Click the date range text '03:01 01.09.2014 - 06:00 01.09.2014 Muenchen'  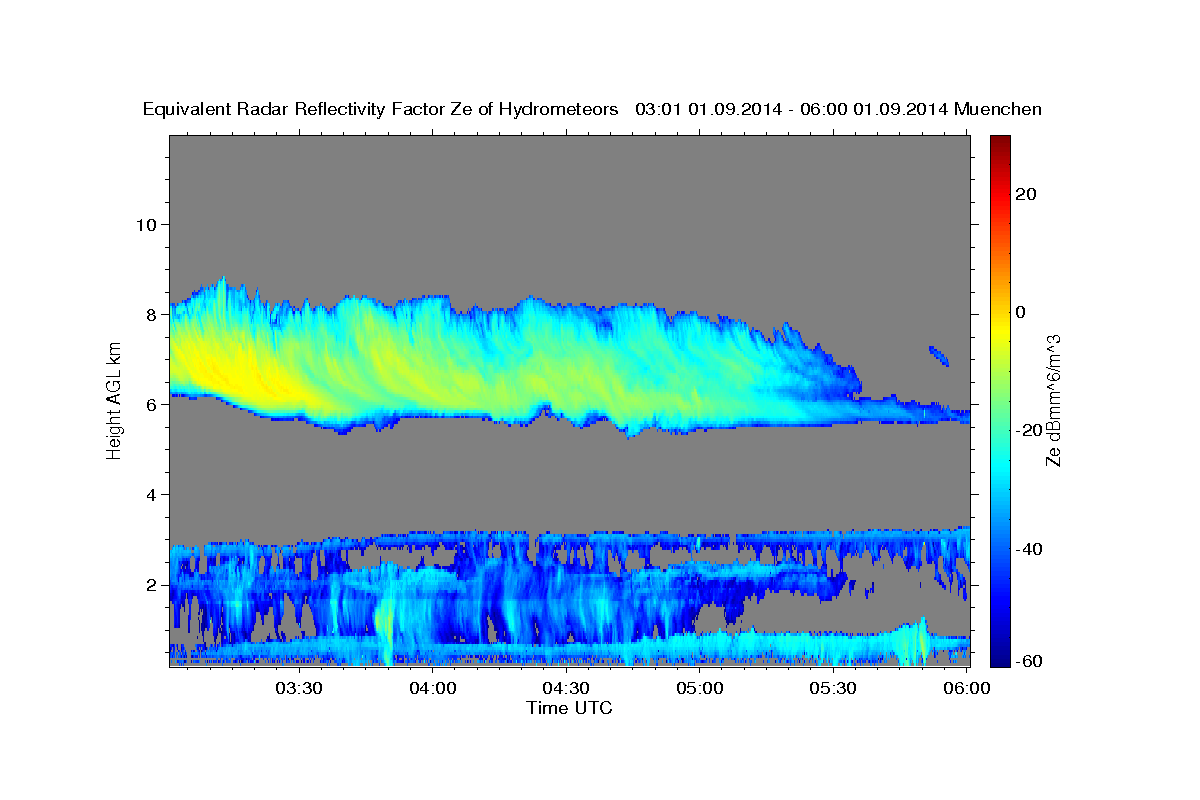point(838,109)
